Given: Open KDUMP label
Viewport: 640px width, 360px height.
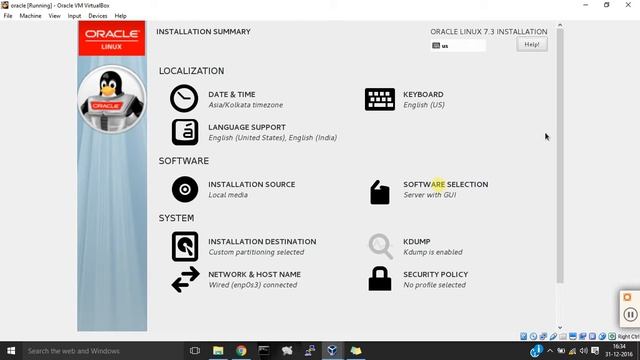Looking at the screenshot, I should pyautogui.click(x=417, y=242).
